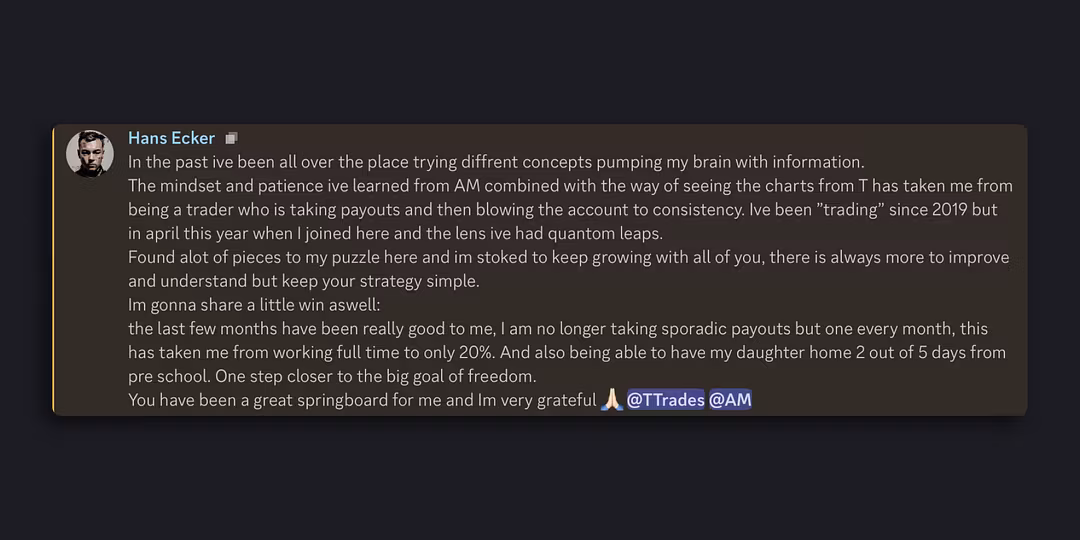Click the praying hands emoji

click(x=612, y=400)
